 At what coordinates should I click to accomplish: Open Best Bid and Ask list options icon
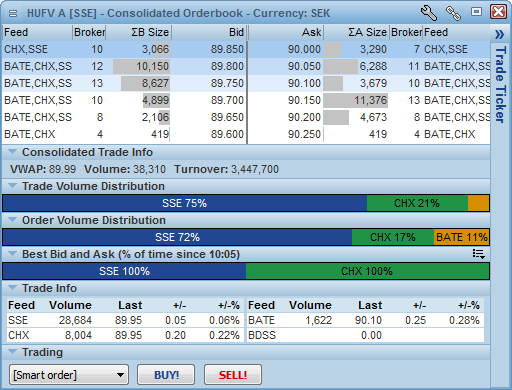479,254
